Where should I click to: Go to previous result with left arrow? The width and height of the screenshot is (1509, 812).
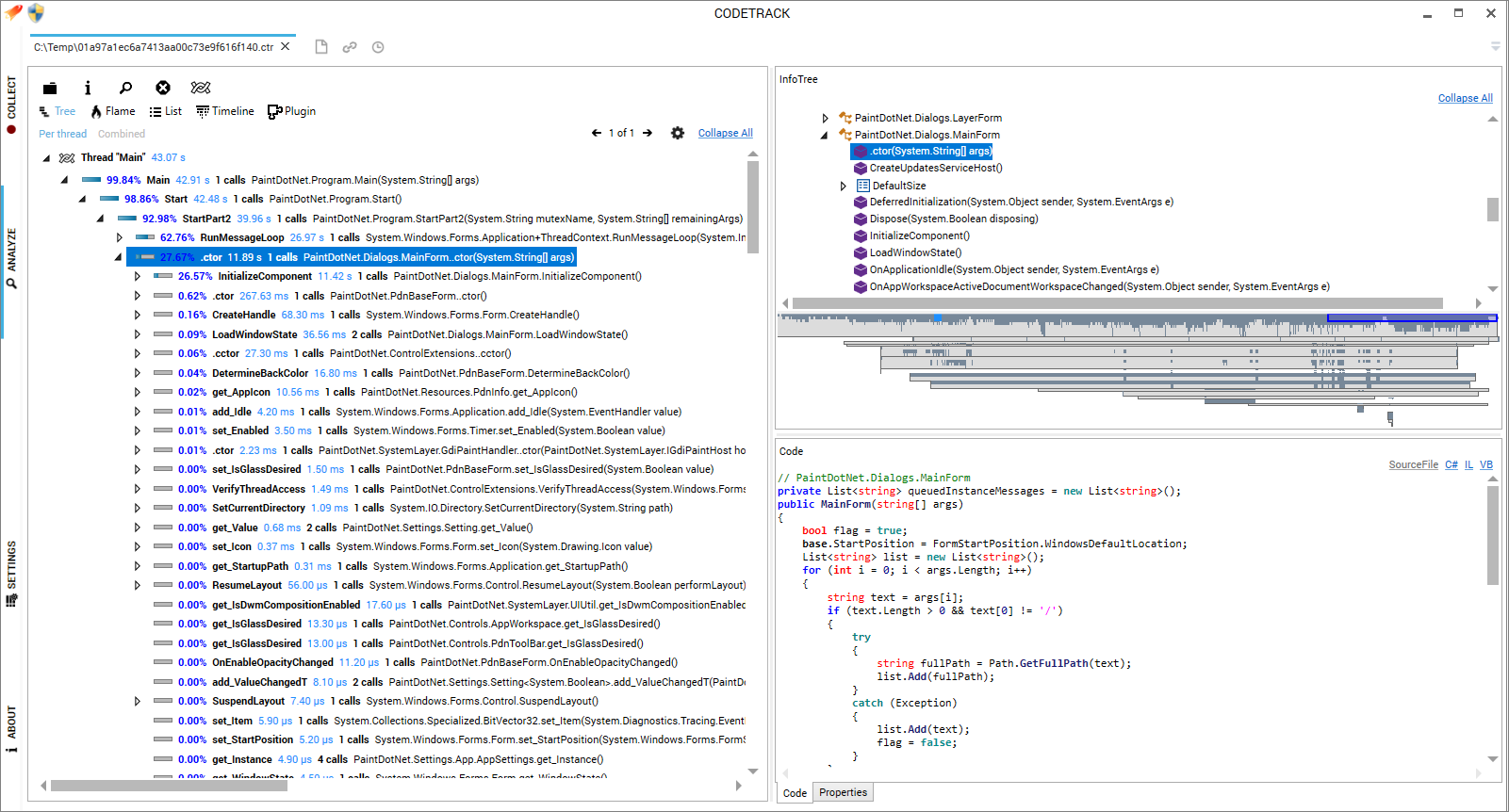(597, 133)
